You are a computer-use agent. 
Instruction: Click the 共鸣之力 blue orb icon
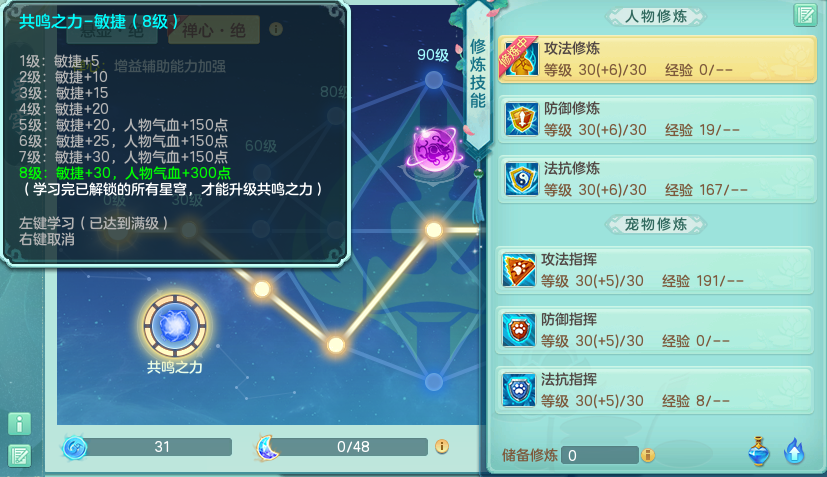click(x=175, y=325)
